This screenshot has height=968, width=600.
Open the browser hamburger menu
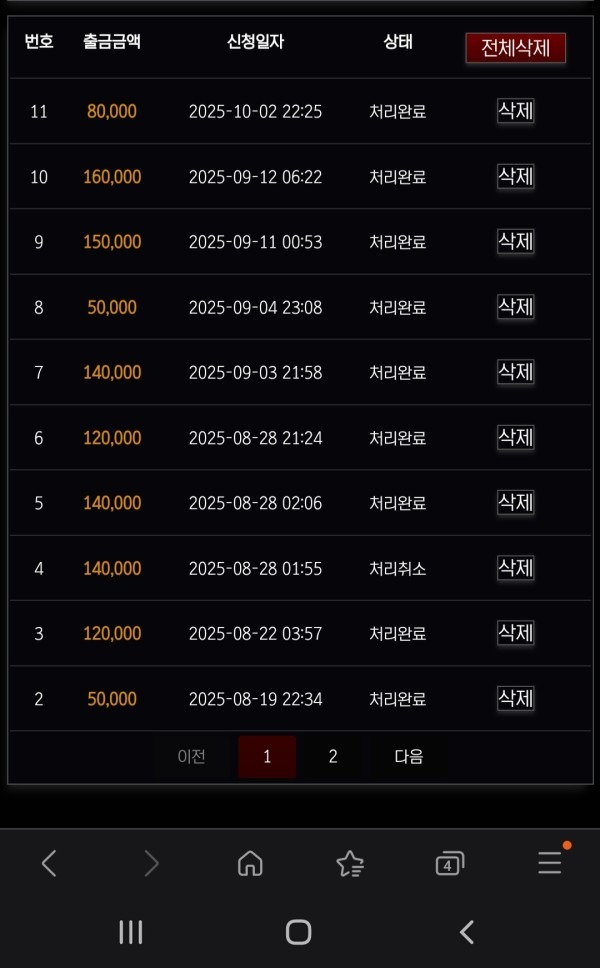(x=550, y=863)
